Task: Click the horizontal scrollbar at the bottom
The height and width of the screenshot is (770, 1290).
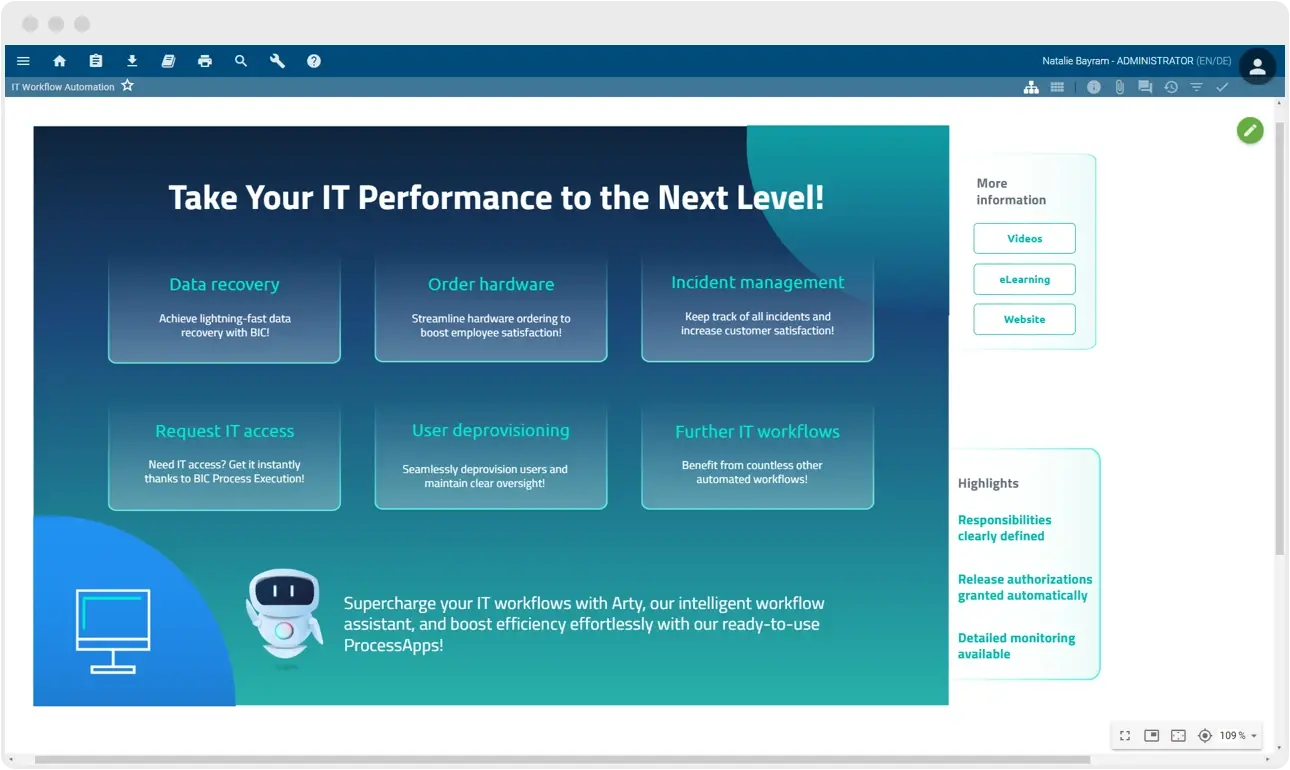Action: tap(562, 760)
